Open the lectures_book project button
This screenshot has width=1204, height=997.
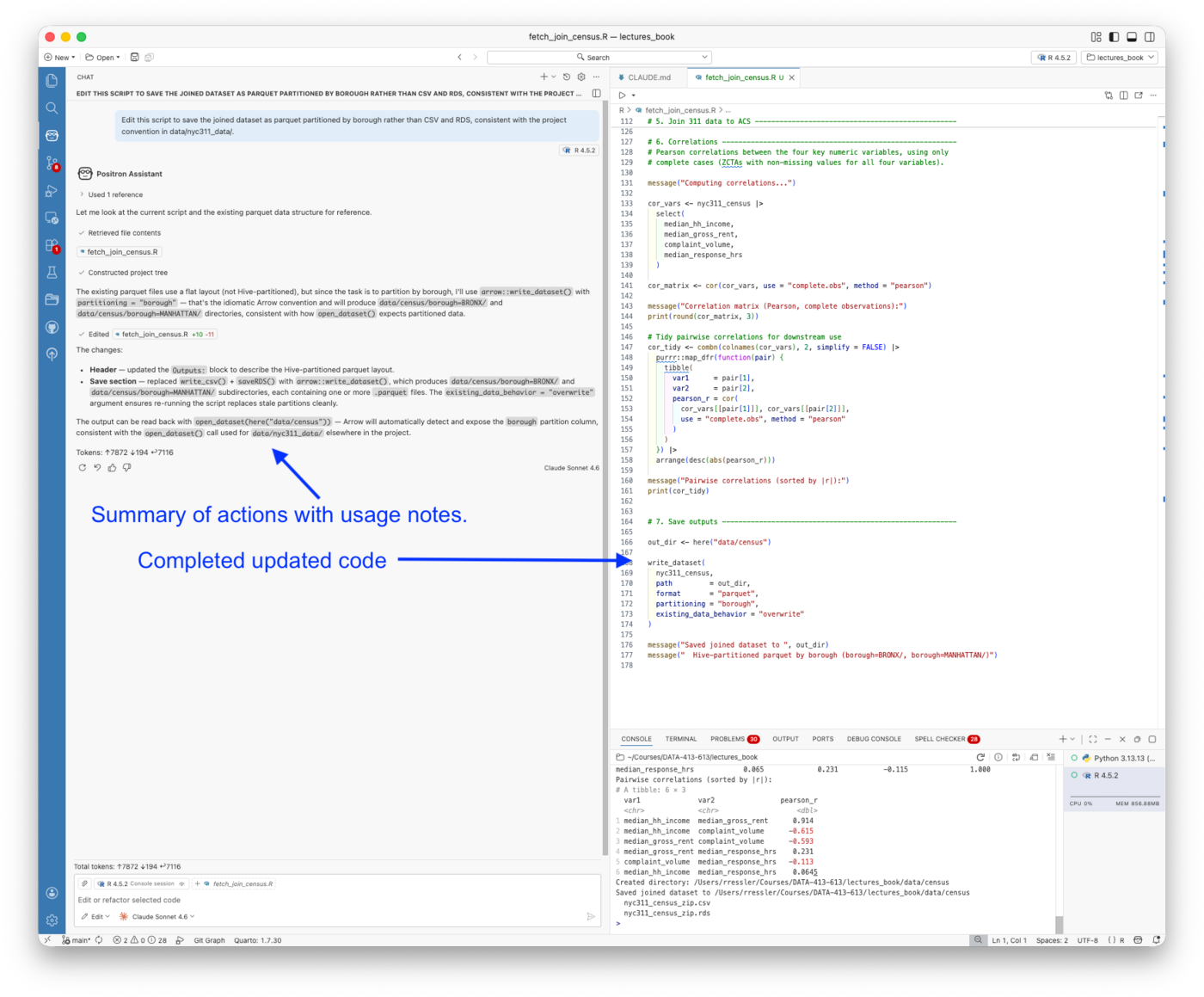[x=1118, y=57]
